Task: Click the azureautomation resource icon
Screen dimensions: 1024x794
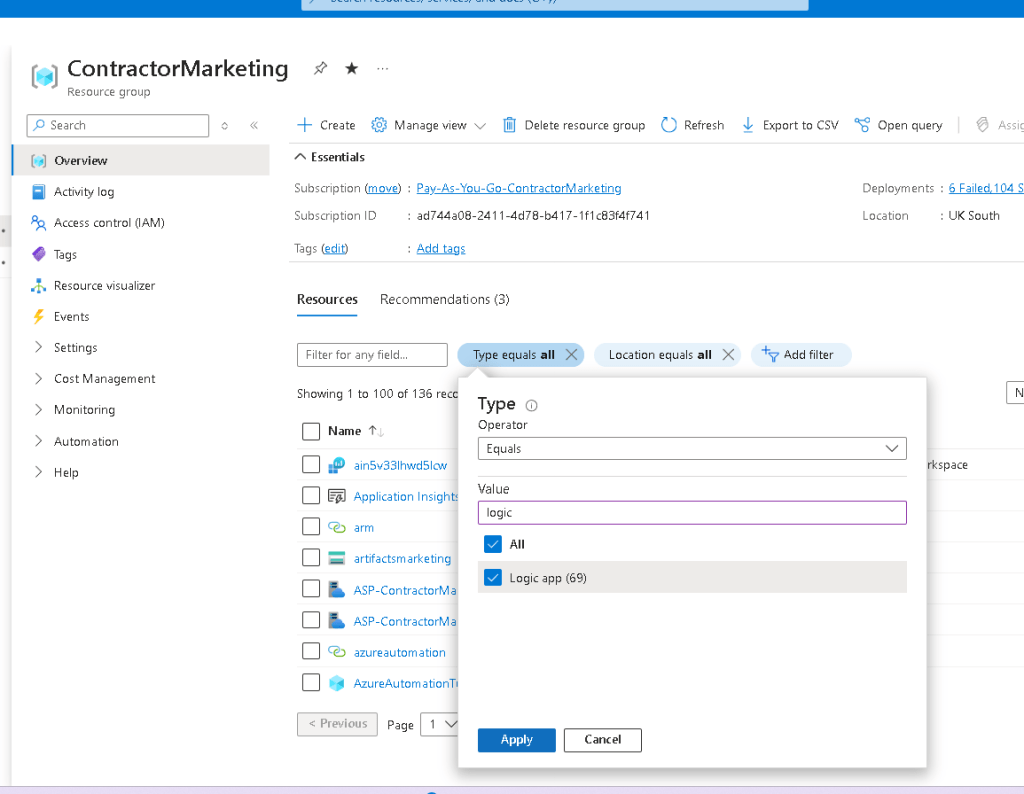Action: 336,652
